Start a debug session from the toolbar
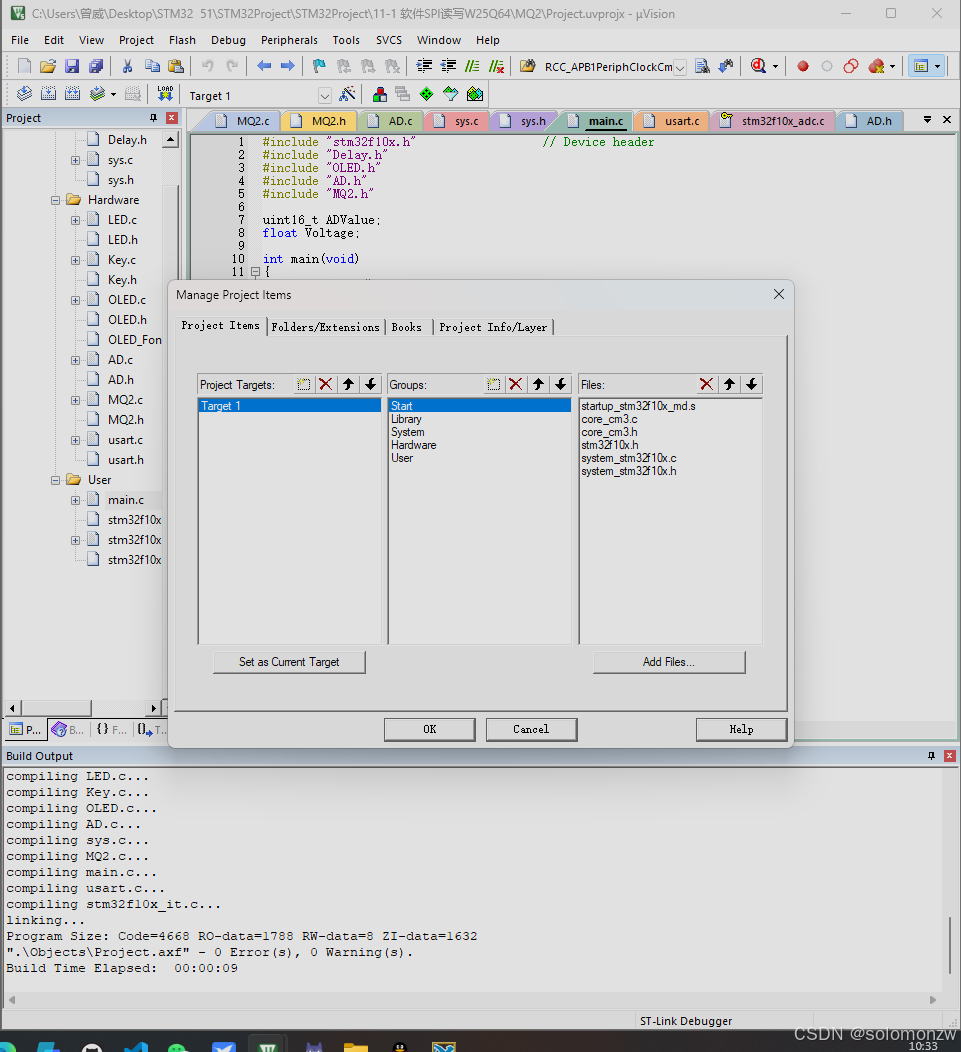 point(757,68)
